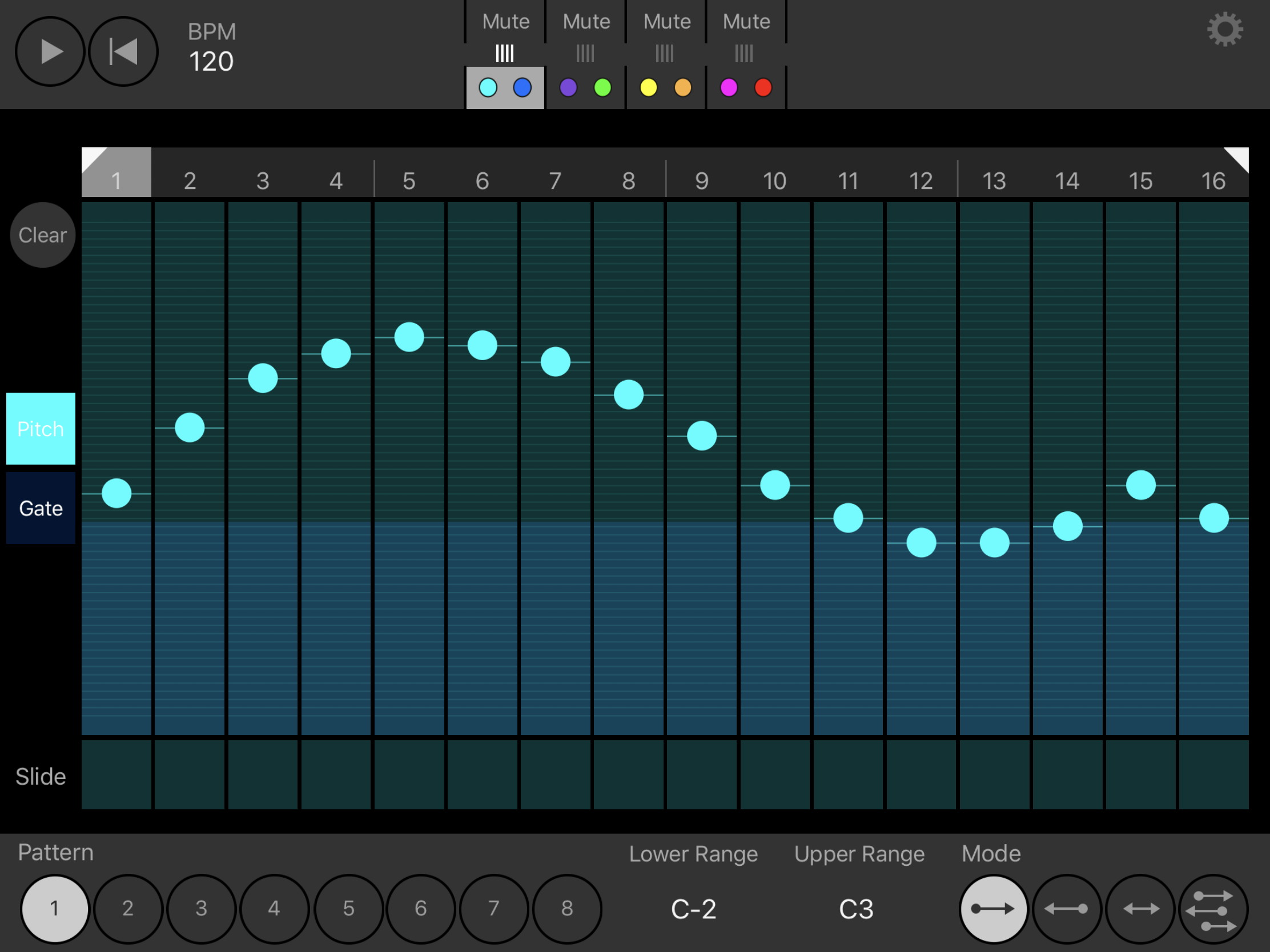Select the purple sequencer track dot
Viewport: 1270px width, 952px height.
tap(568, 88)
